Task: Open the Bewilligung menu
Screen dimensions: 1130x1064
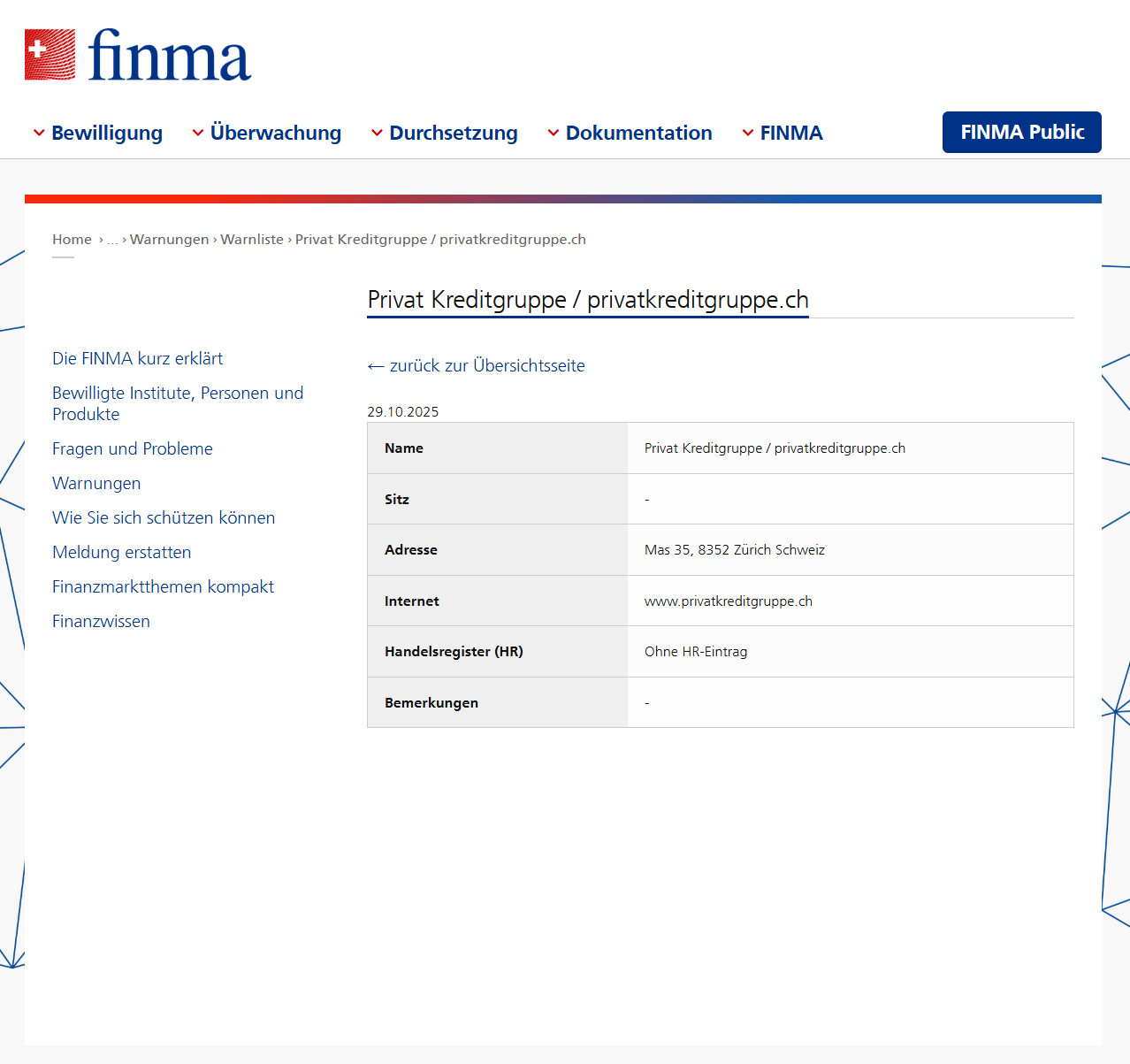Action: point(107,133)
